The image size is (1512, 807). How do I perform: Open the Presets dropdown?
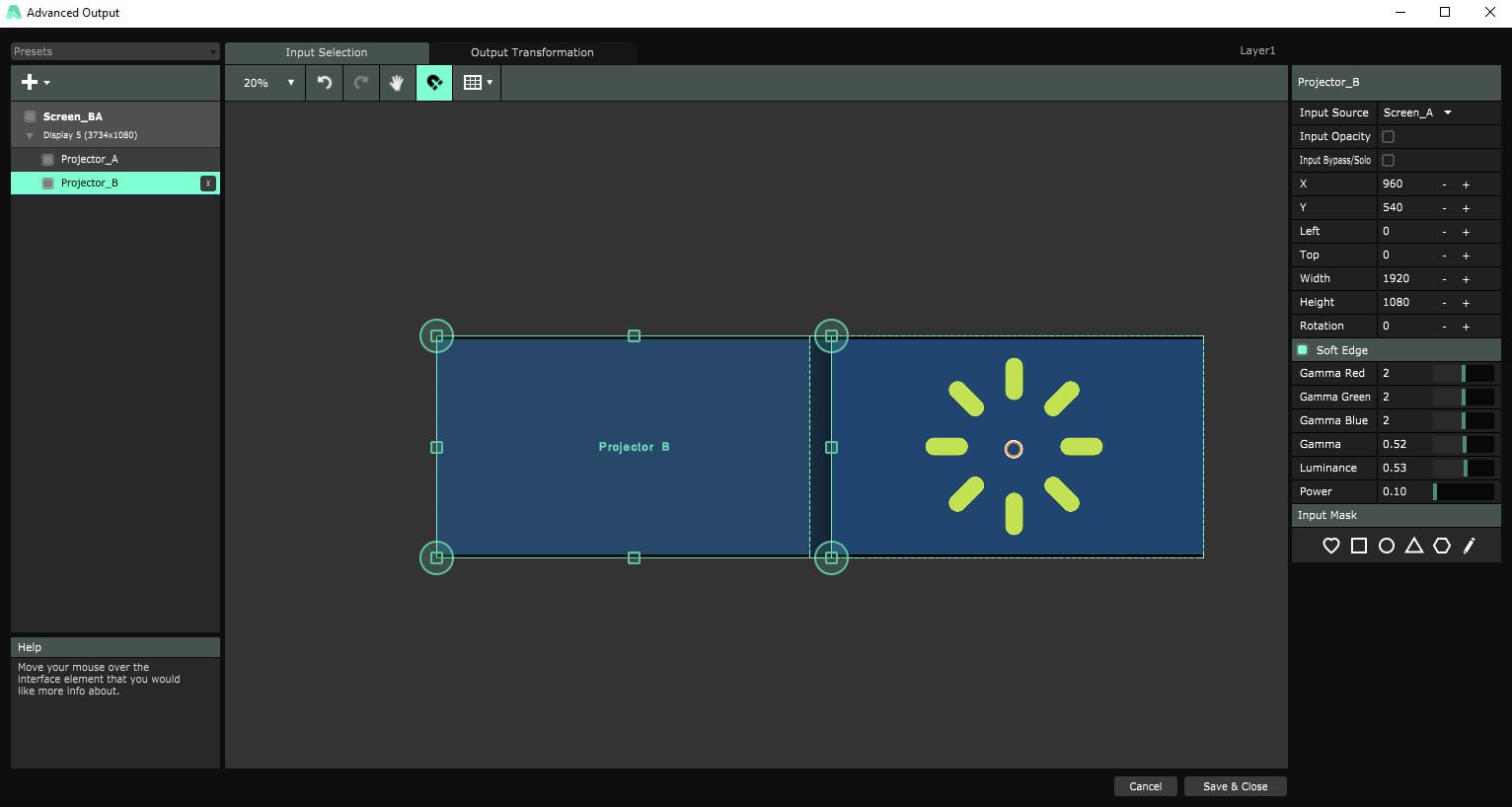[114, 51]
